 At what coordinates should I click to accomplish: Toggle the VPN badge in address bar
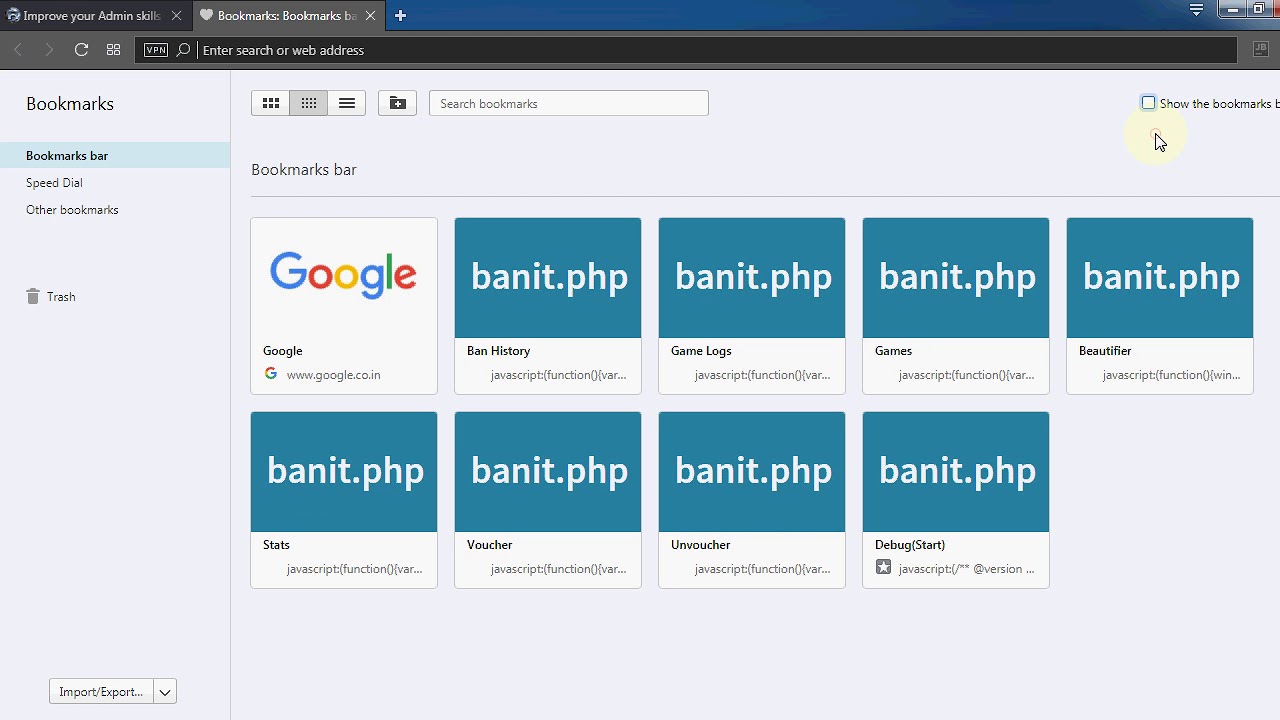click(156, 50)
